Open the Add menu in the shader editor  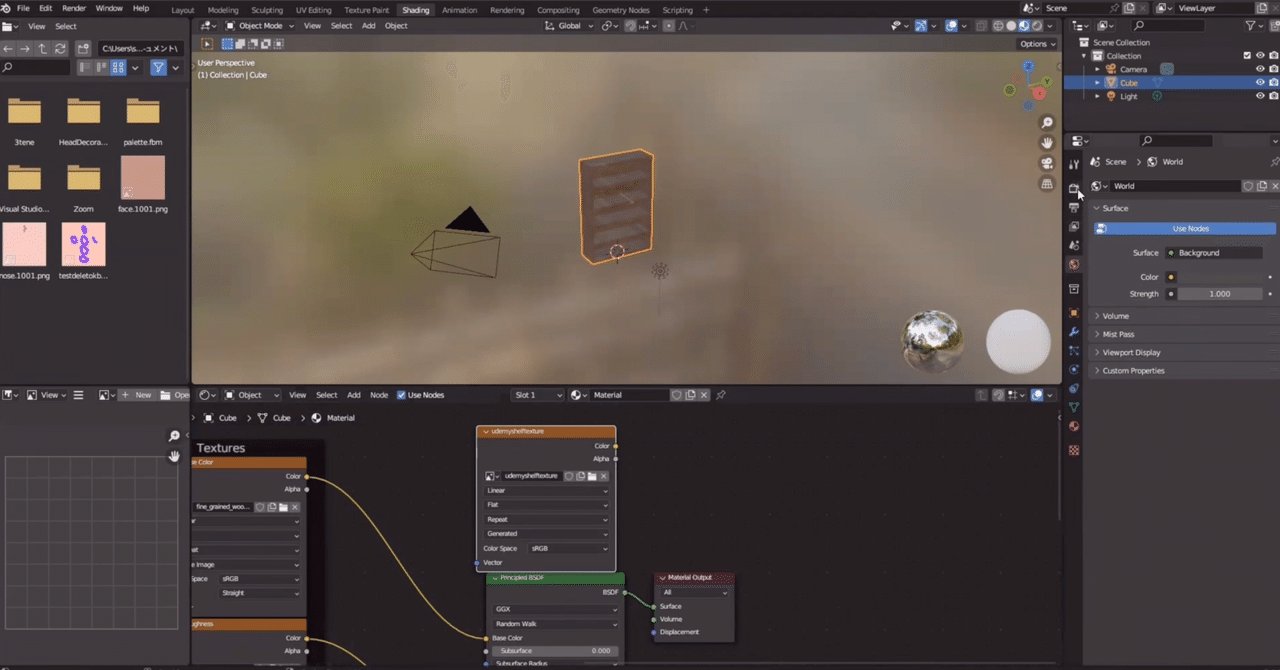coord(354,395)
